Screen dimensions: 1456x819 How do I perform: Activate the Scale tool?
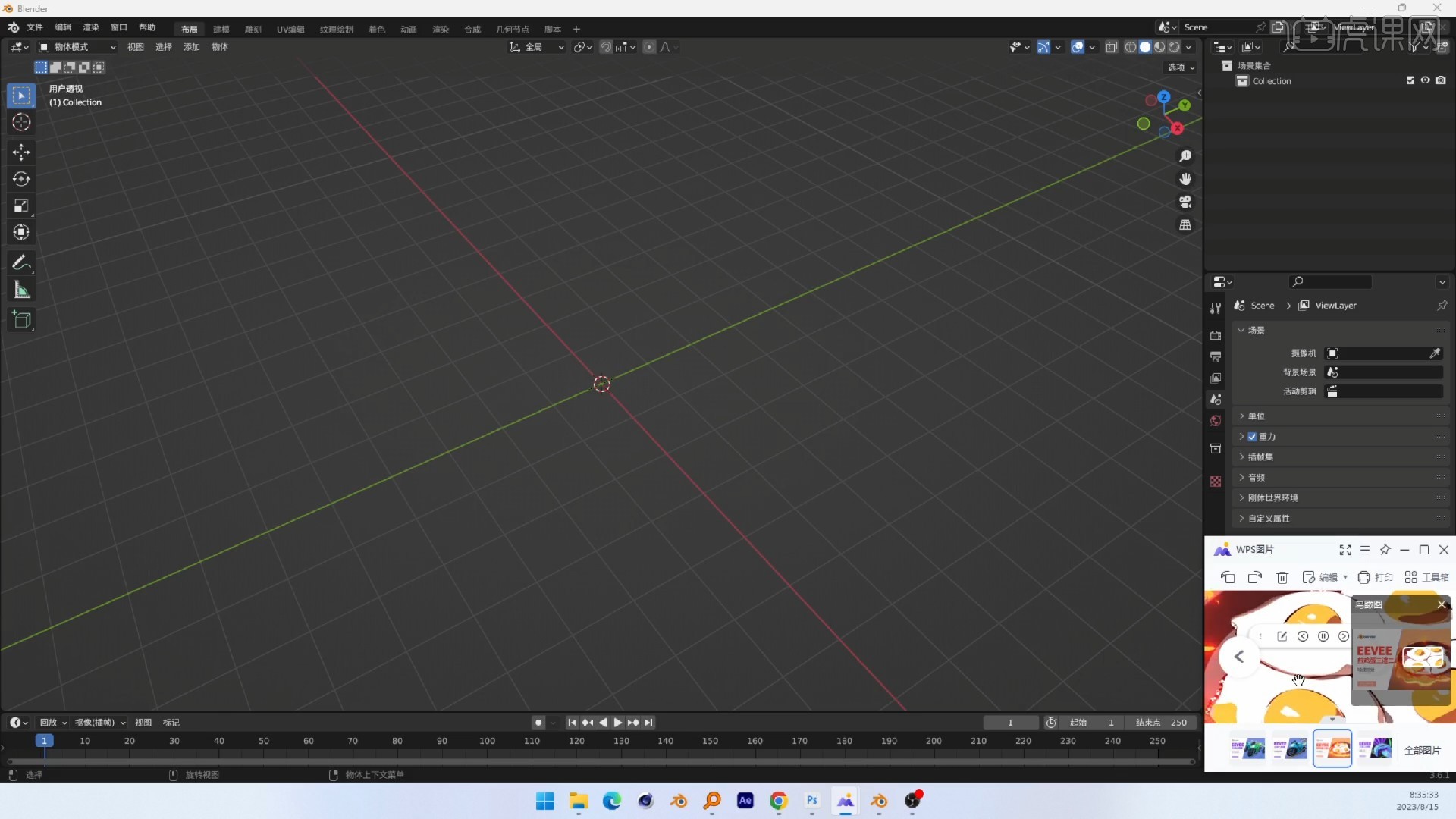(21, 206)
